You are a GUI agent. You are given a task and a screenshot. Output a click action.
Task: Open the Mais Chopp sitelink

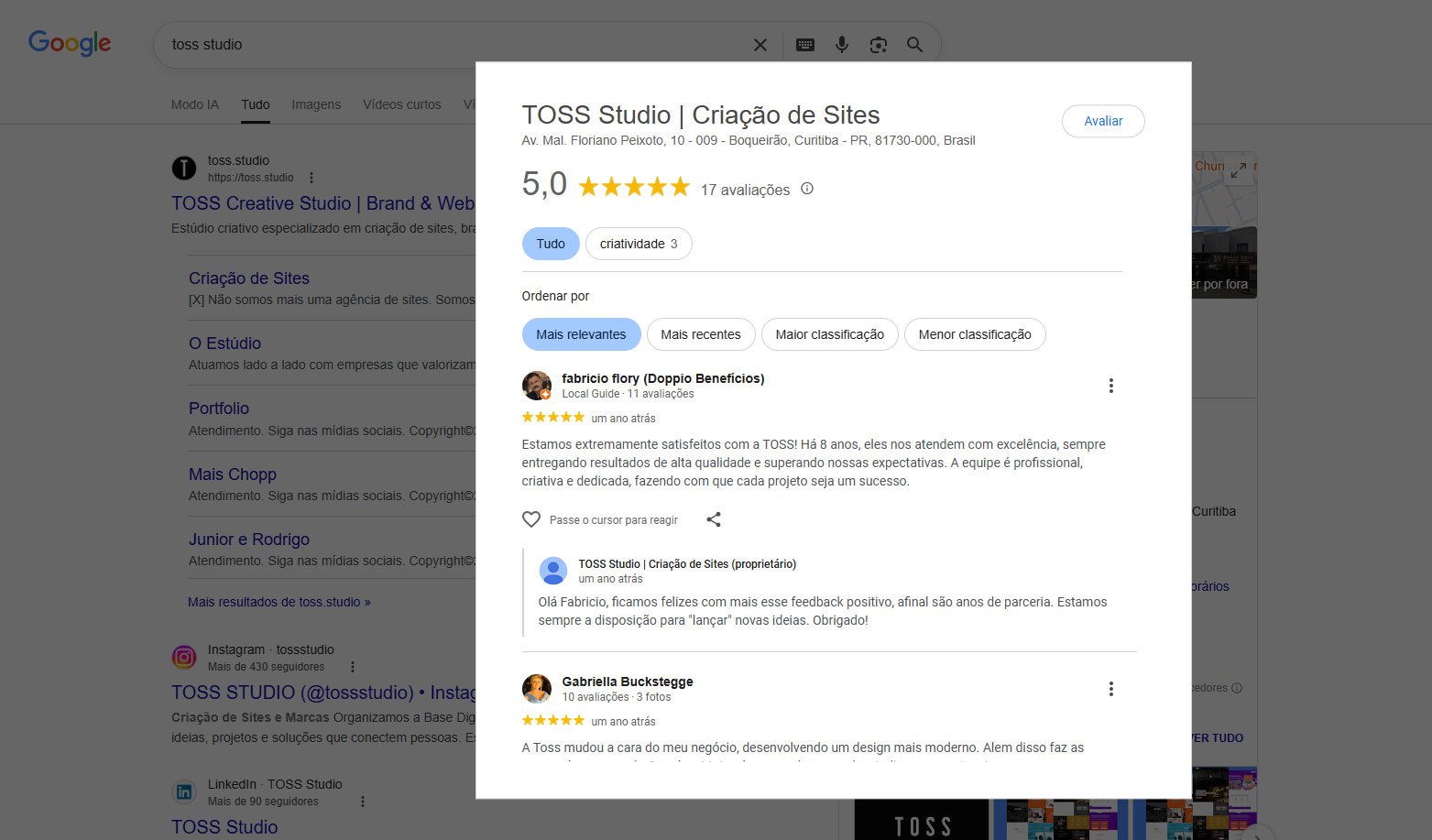coord(233,475)
